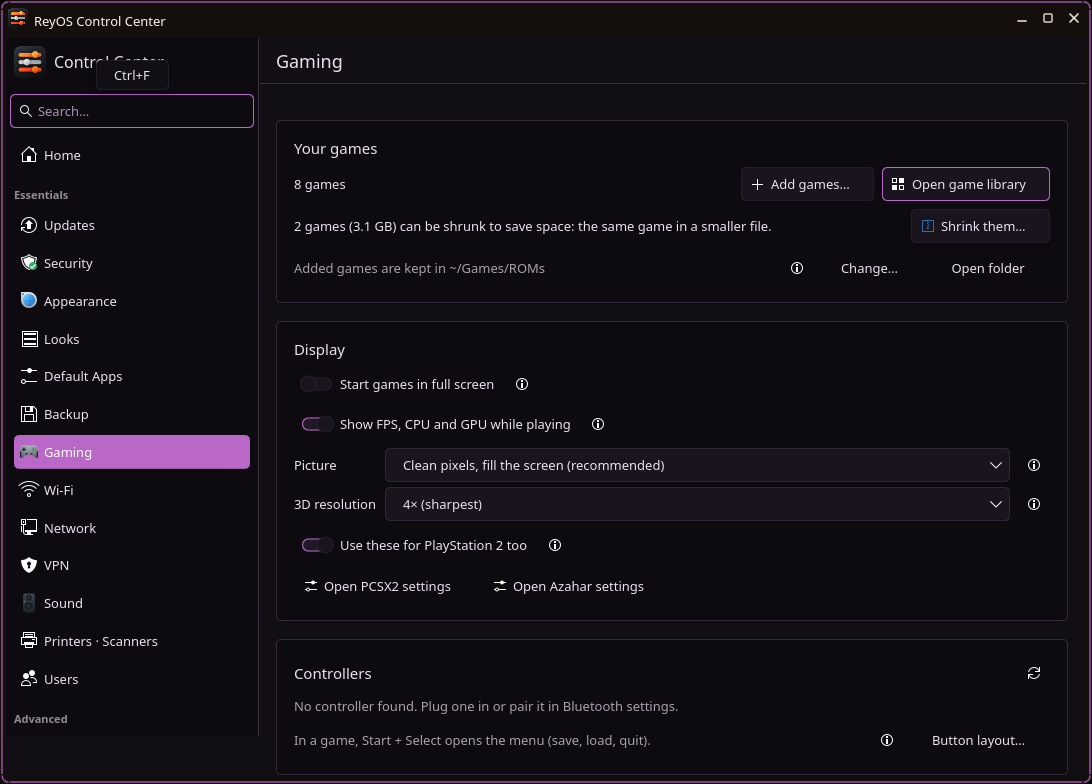Image resolution: width=1092 pixels, height=784 pixels.
Task: Click the VPN shield icon
Action: pyautogui.click(x=29, y=565)
